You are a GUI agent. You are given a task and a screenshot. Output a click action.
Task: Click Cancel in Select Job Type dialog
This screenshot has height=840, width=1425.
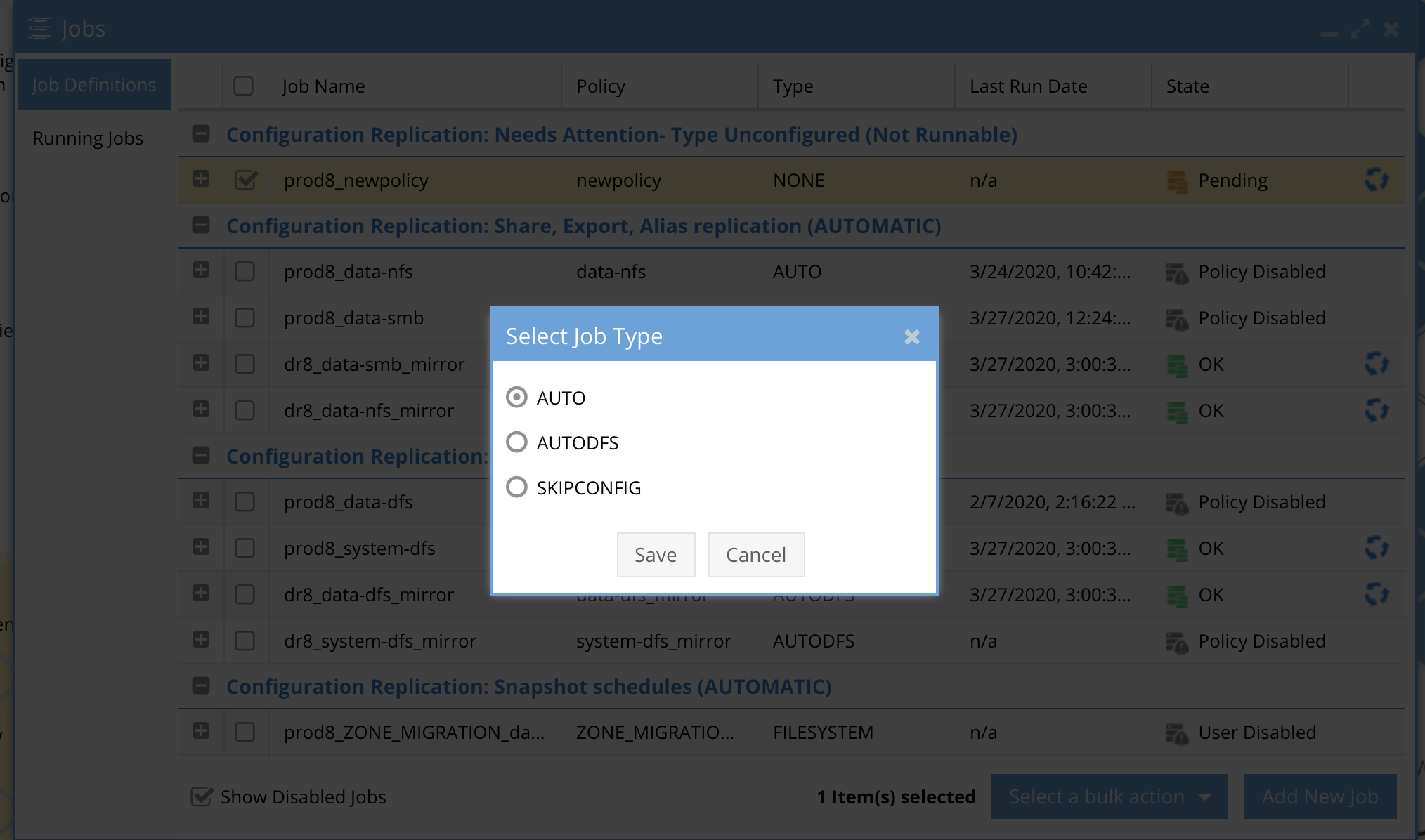pos(756,555)
